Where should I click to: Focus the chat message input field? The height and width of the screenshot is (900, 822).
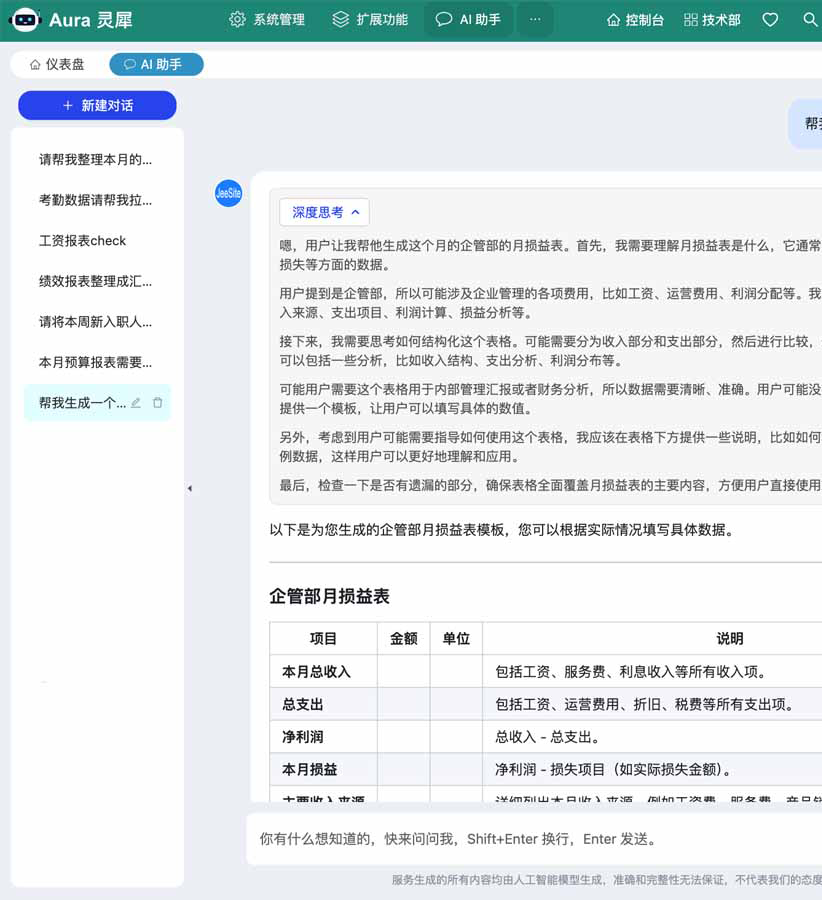tap(534, 839)
